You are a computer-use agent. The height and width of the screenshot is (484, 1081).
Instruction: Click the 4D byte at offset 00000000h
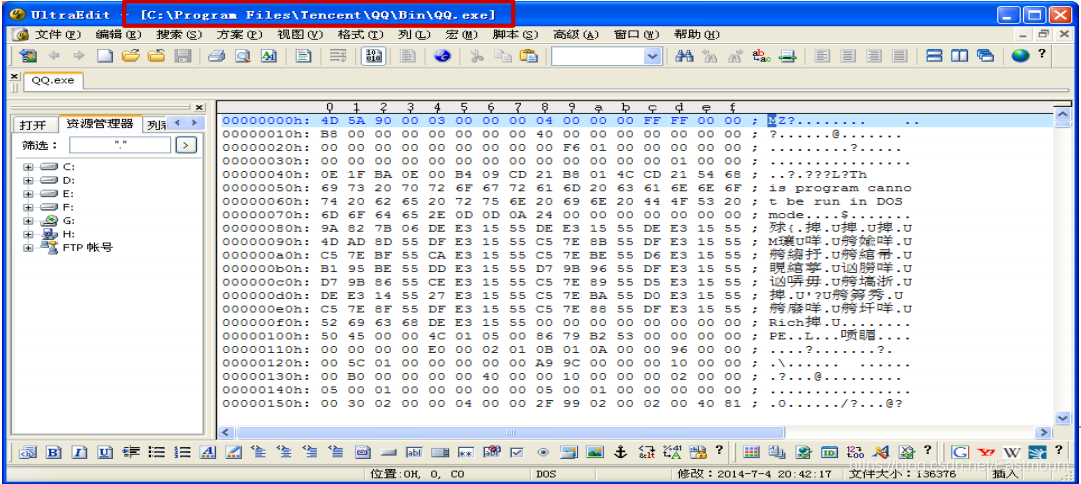[330, 121]
